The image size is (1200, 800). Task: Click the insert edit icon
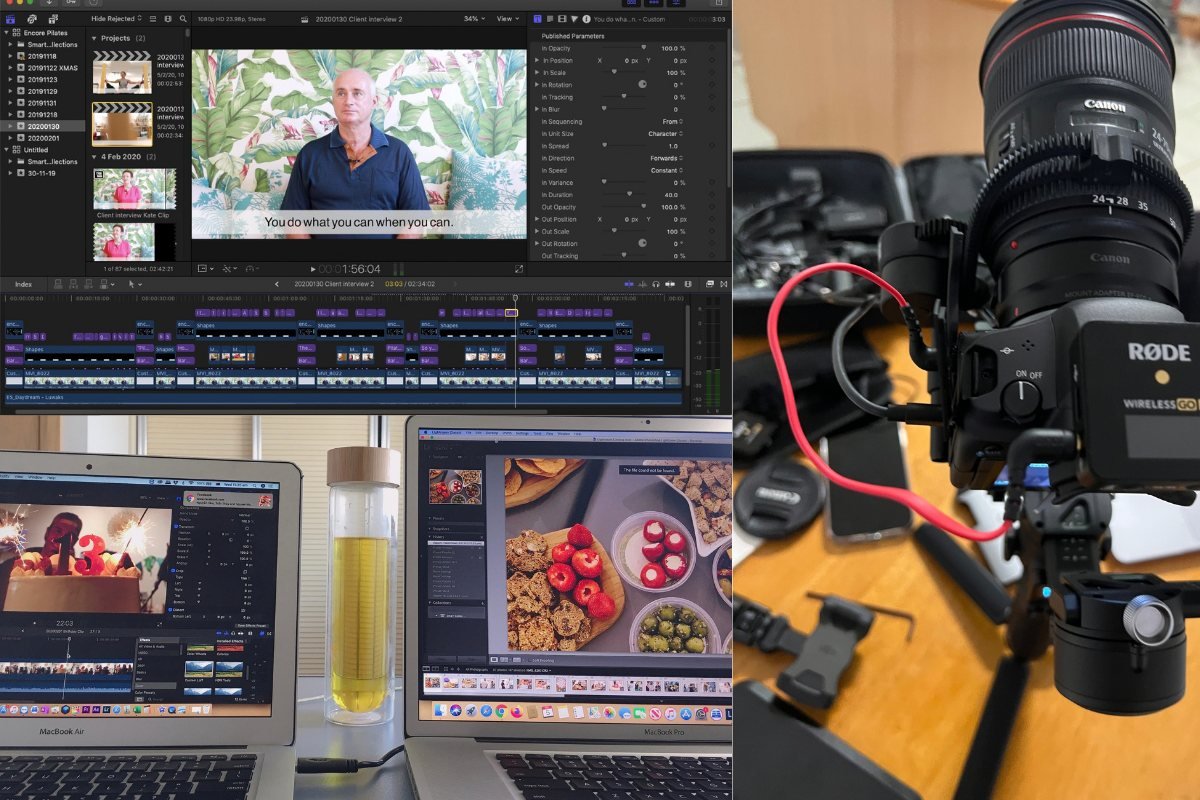pyautogui.click(x=72, y=284)
